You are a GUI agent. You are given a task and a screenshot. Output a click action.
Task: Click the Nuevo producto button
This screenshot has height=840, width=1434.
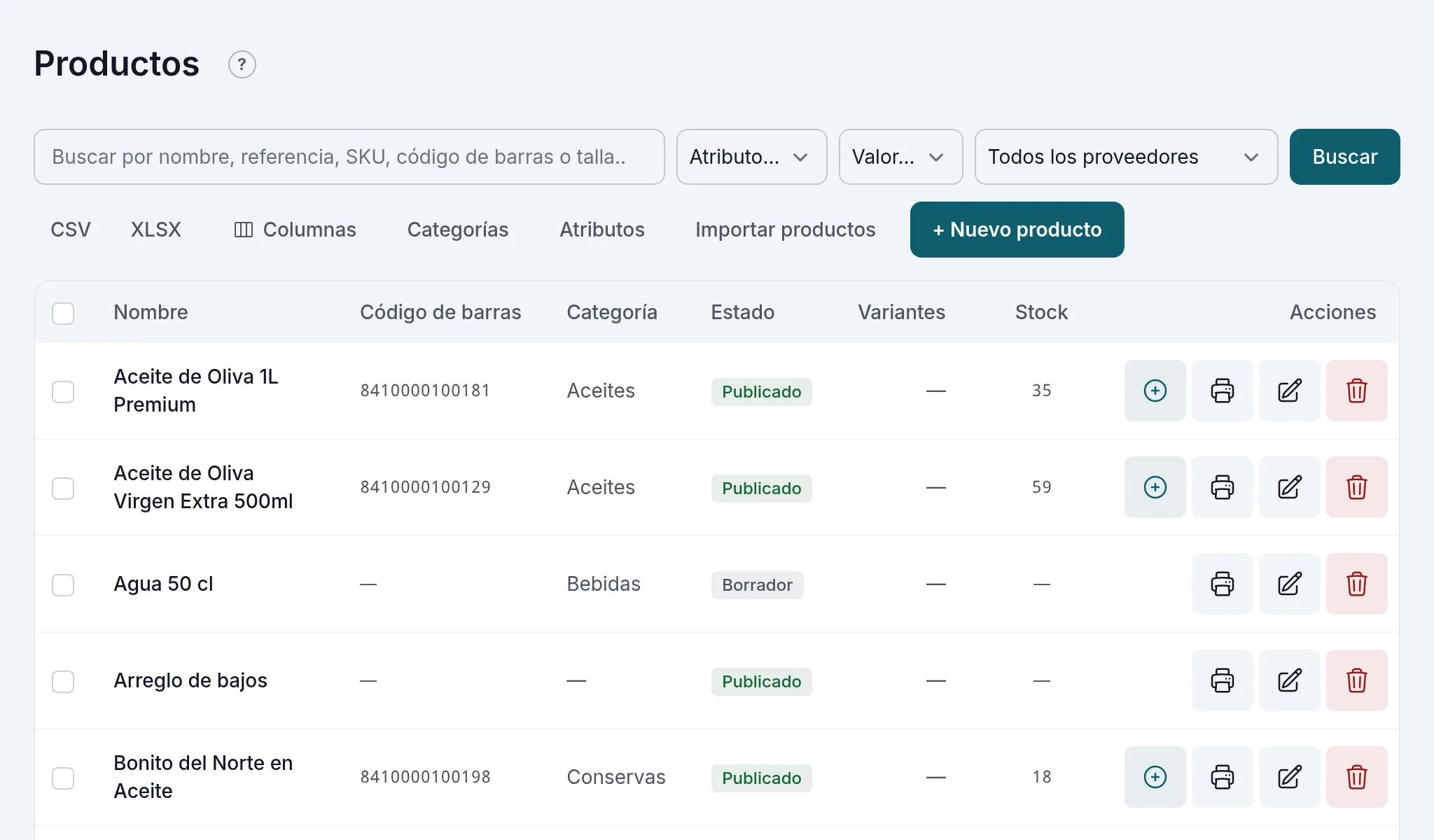(x=1017, y=230)
